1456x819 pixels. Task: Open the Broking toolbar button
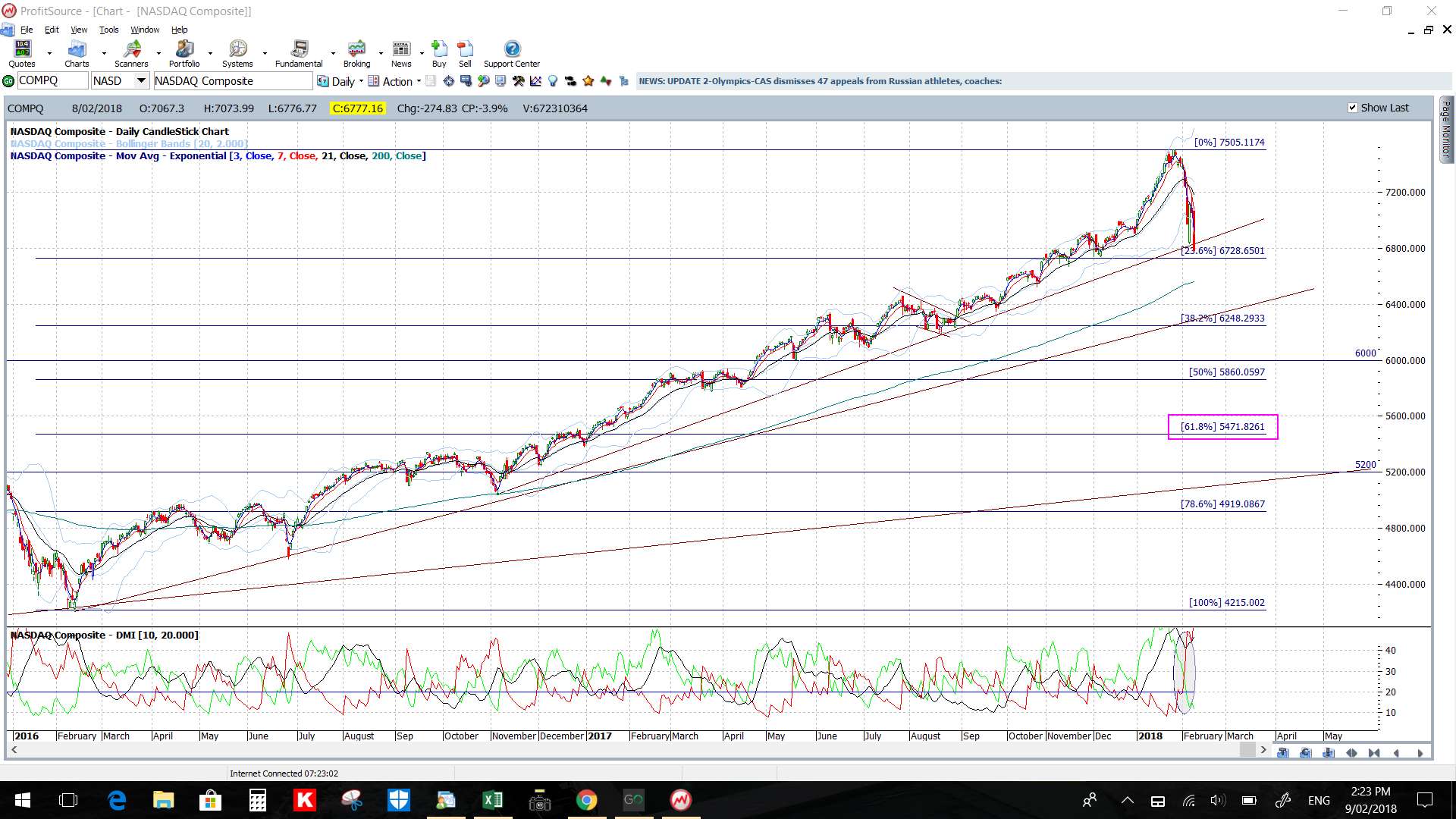coord(356,54)
